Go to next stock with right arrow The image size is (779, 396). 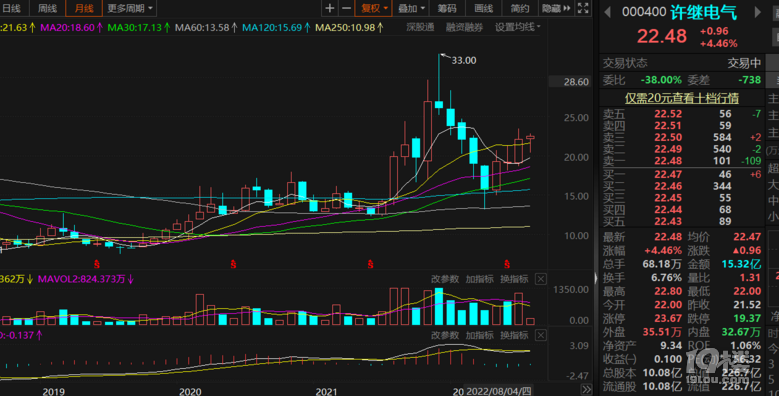(757, 12)
